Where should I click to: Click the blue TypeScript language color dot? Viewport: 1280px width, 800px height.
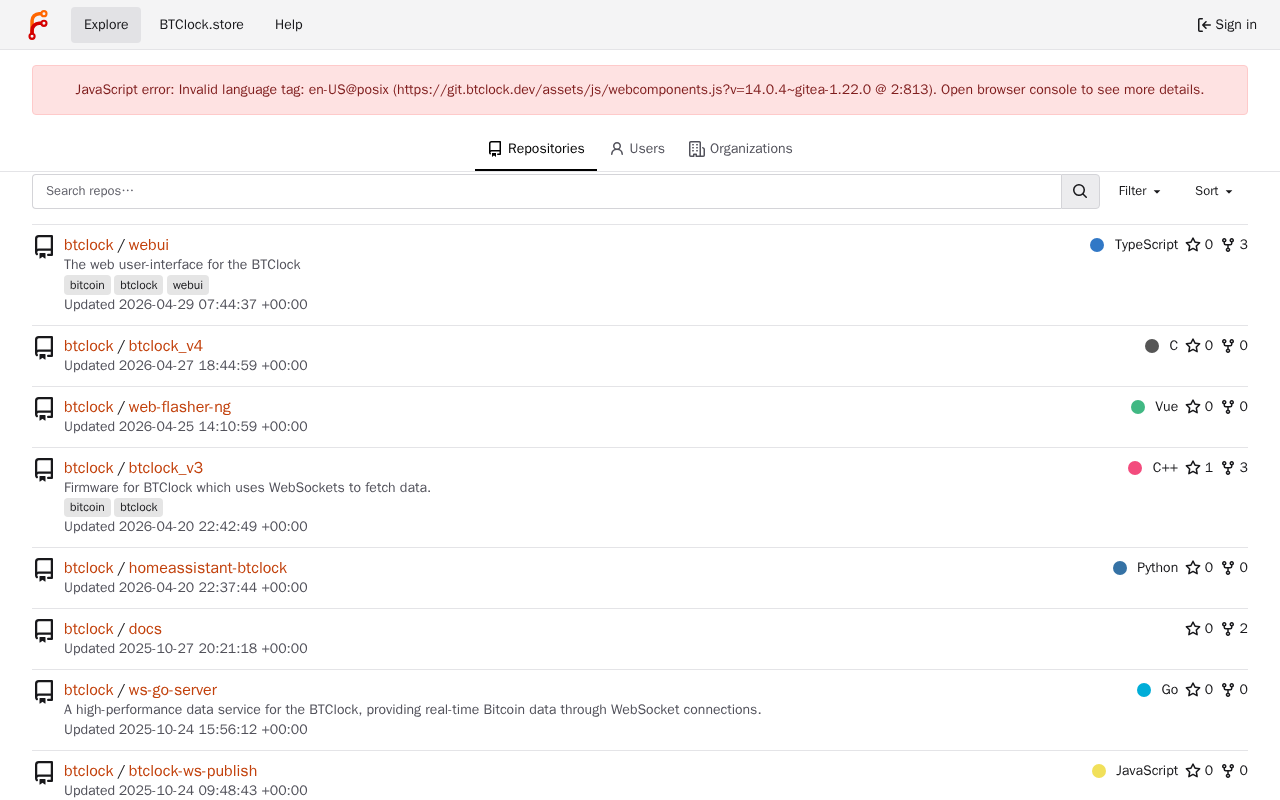1097,245
